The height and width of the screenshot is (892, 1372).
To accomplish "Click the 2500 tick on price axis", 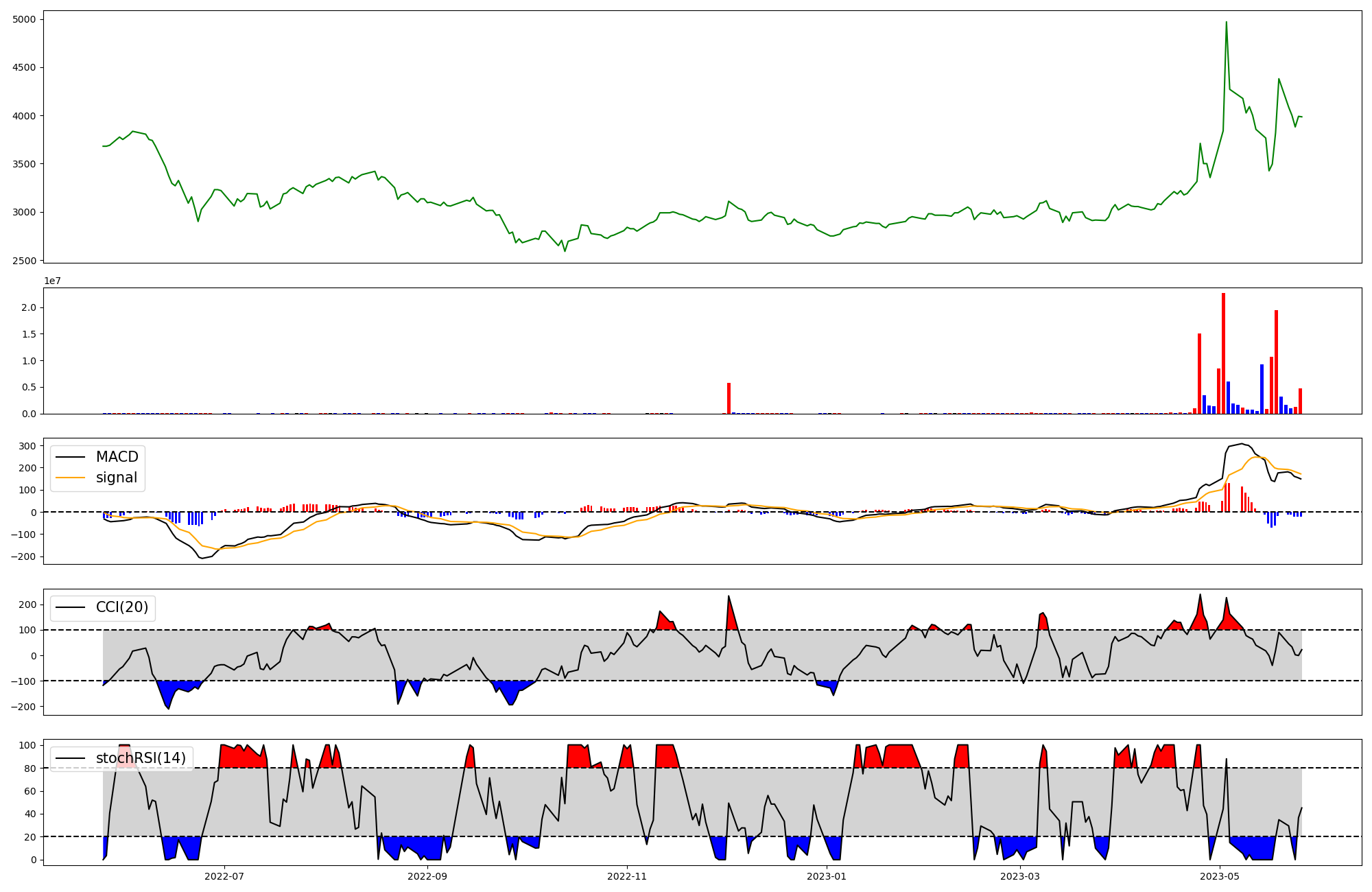I will [x=24, y=261].
